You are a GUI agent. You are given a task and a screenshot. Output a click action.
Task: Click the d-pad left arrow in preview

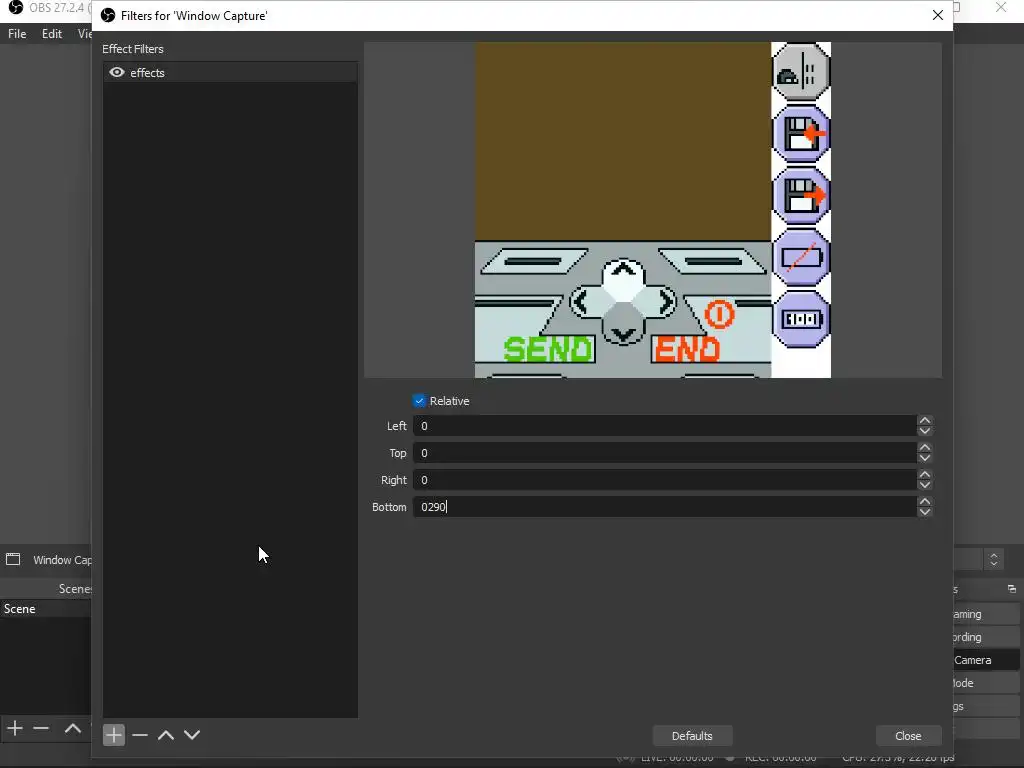click(x=581, y=302)
